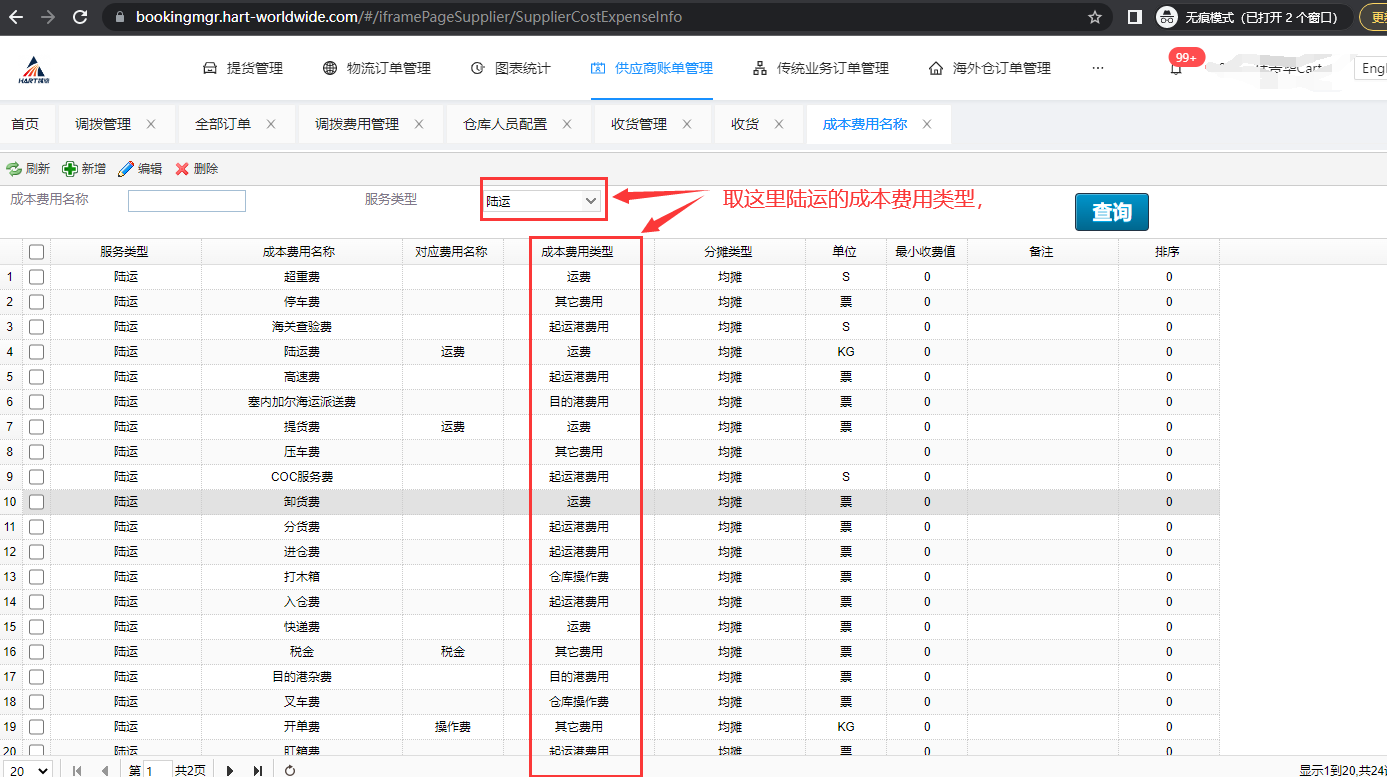Close the 收货管理 tab
Viewport: 1387px width, 777px height.
click(687, 124)
